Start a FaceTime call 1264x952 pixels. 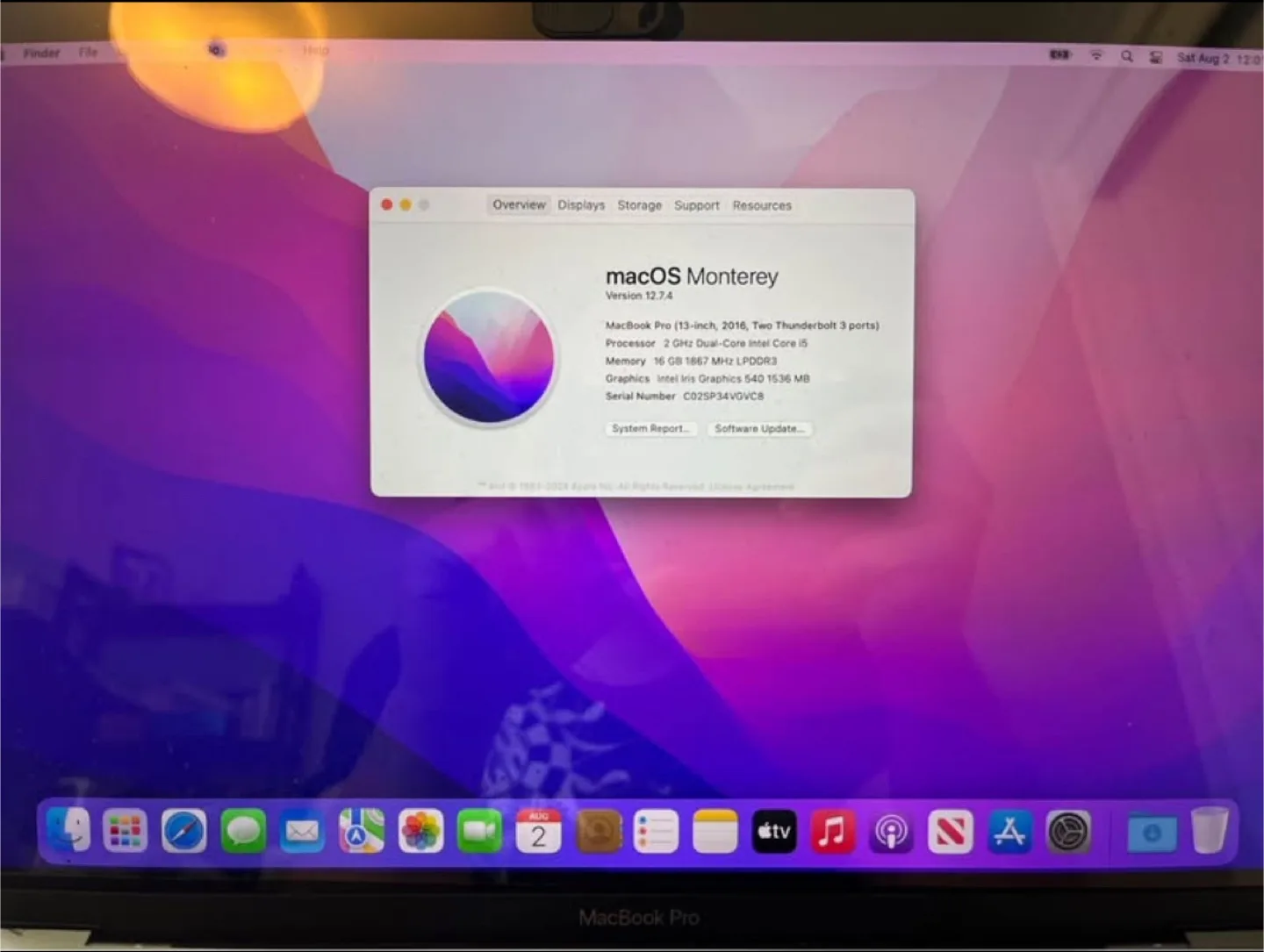(x=480, y=832)
